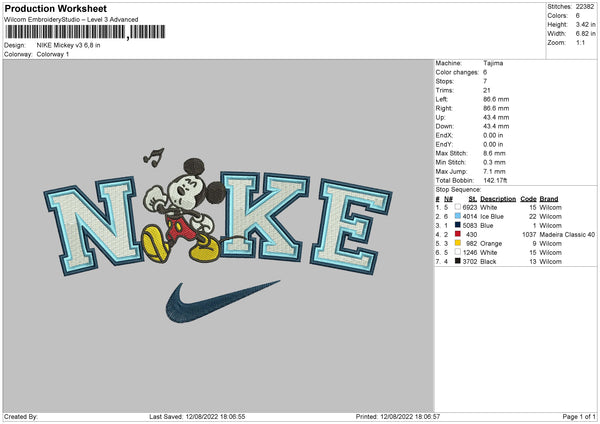Click the Width value "6.82 in"

pyautogui.click(x=585, y=34)
